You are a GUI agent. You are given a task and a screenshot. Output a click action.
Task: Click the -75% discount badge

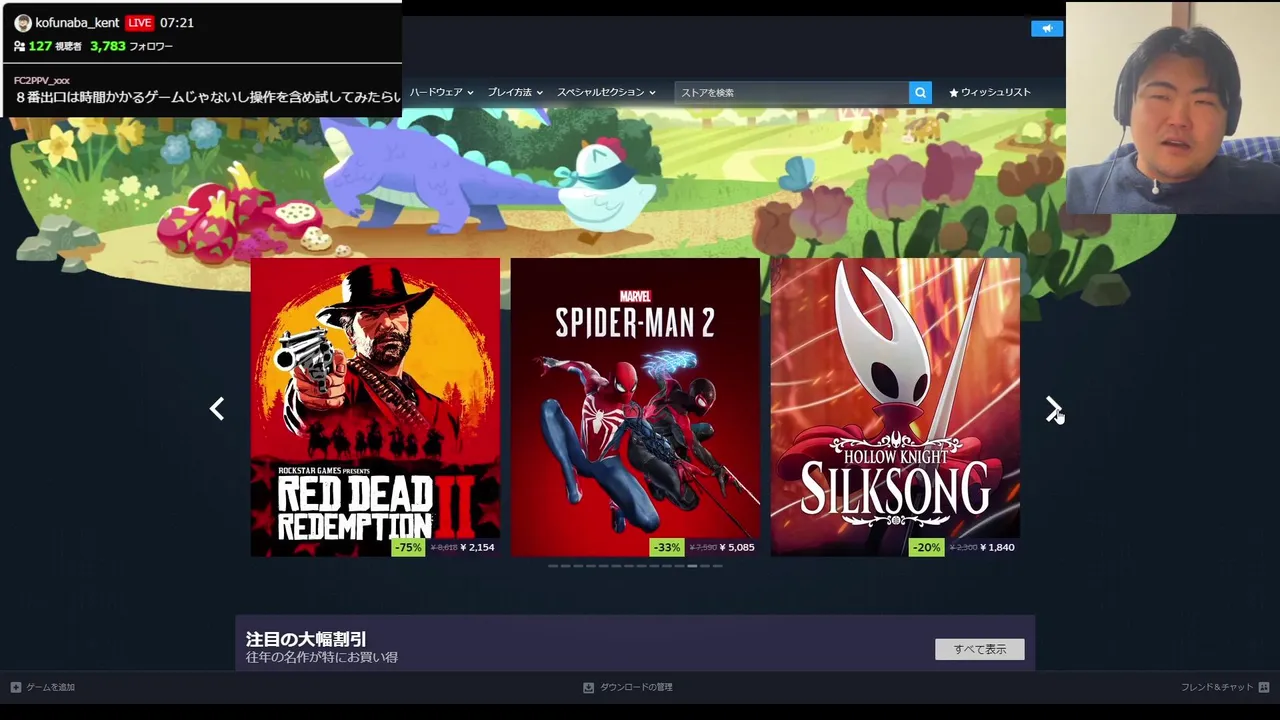pos(408,547)
